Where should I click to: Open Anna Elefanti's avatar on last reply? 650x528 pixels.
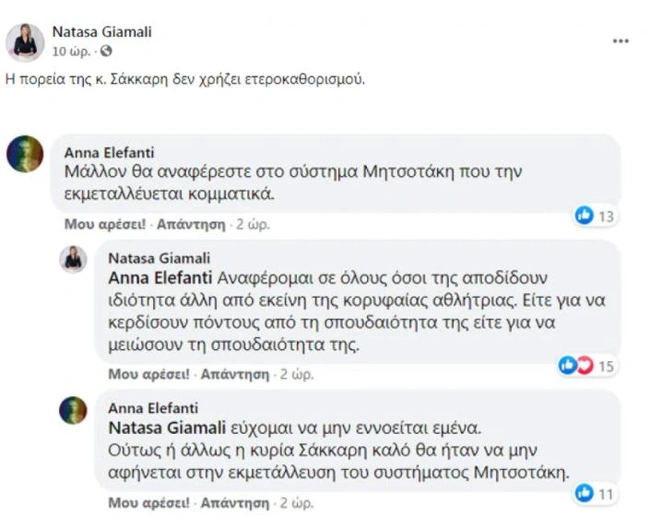click(72, 410)
